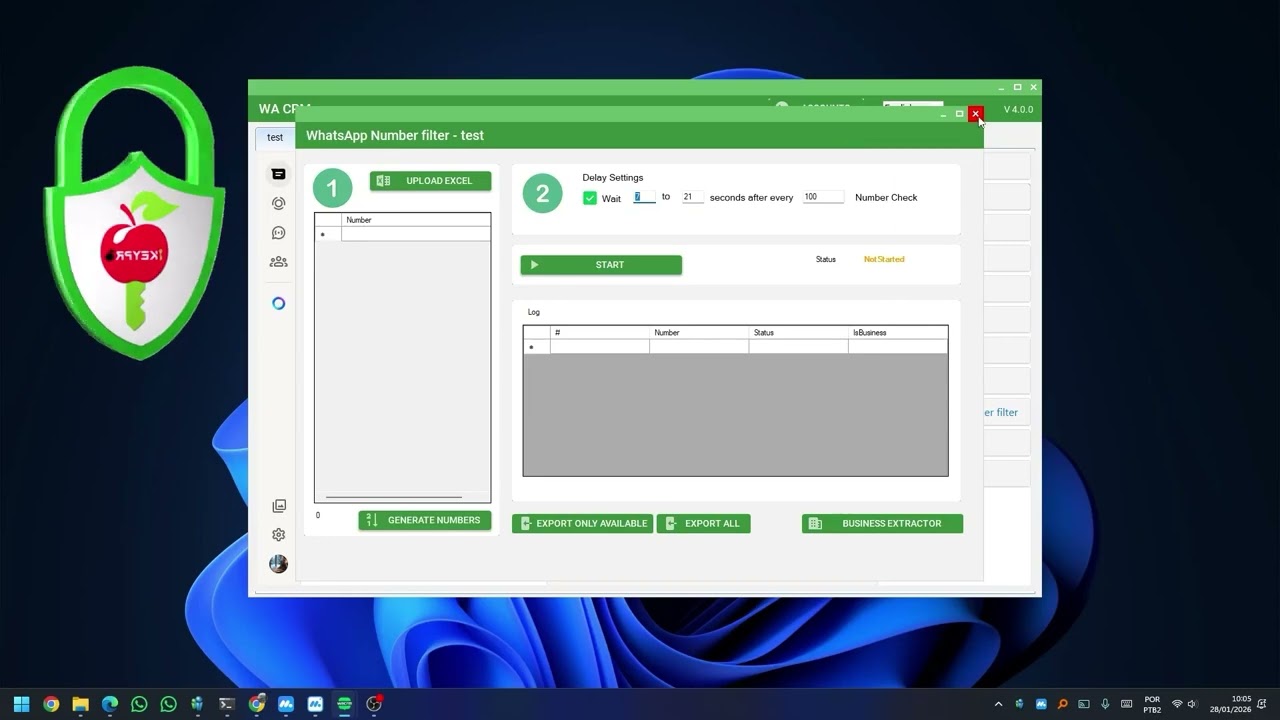The width and height of the screenshot is (1280, 720).
Task: Click the '#' column header in Log table
Action: point(600,332)
